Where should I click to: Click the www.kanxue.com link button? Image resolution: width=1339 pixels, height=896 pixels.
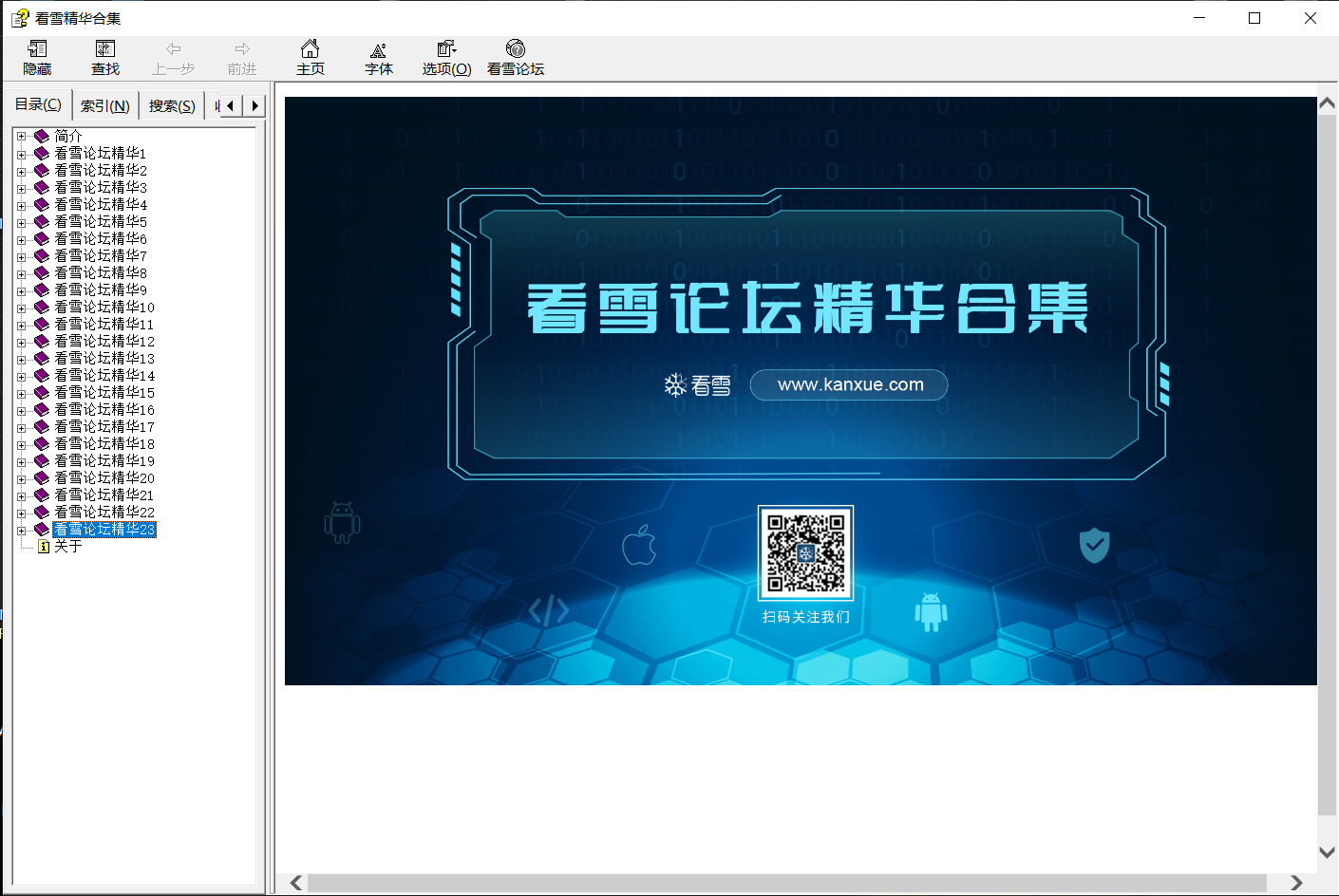pos(849,384)
